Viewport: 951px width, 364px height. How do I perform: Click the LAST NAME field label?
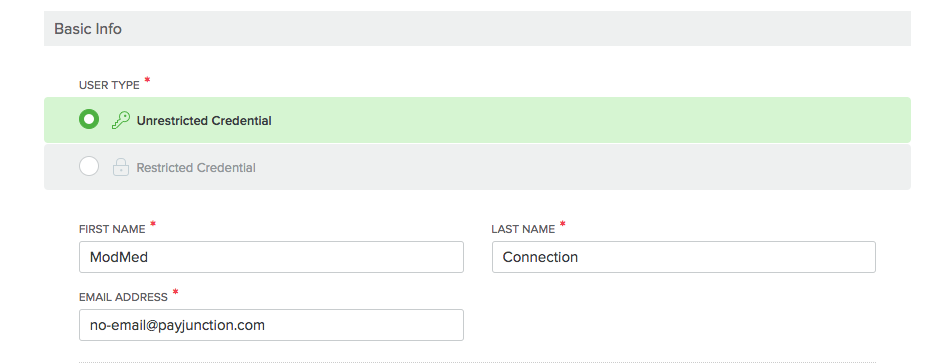click(523, 229)
